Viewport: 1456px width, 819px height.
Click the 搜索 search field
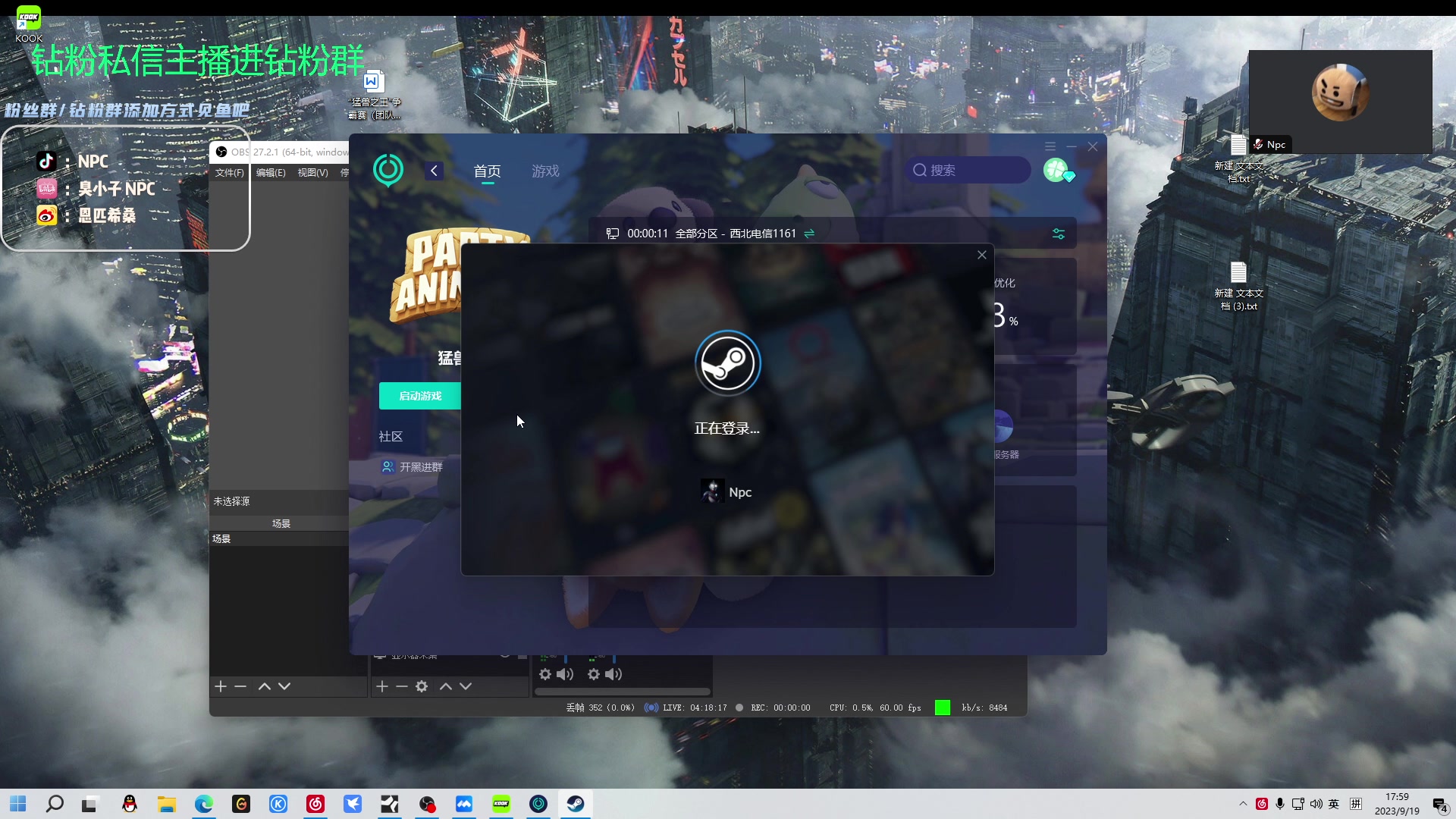[968, 170]
